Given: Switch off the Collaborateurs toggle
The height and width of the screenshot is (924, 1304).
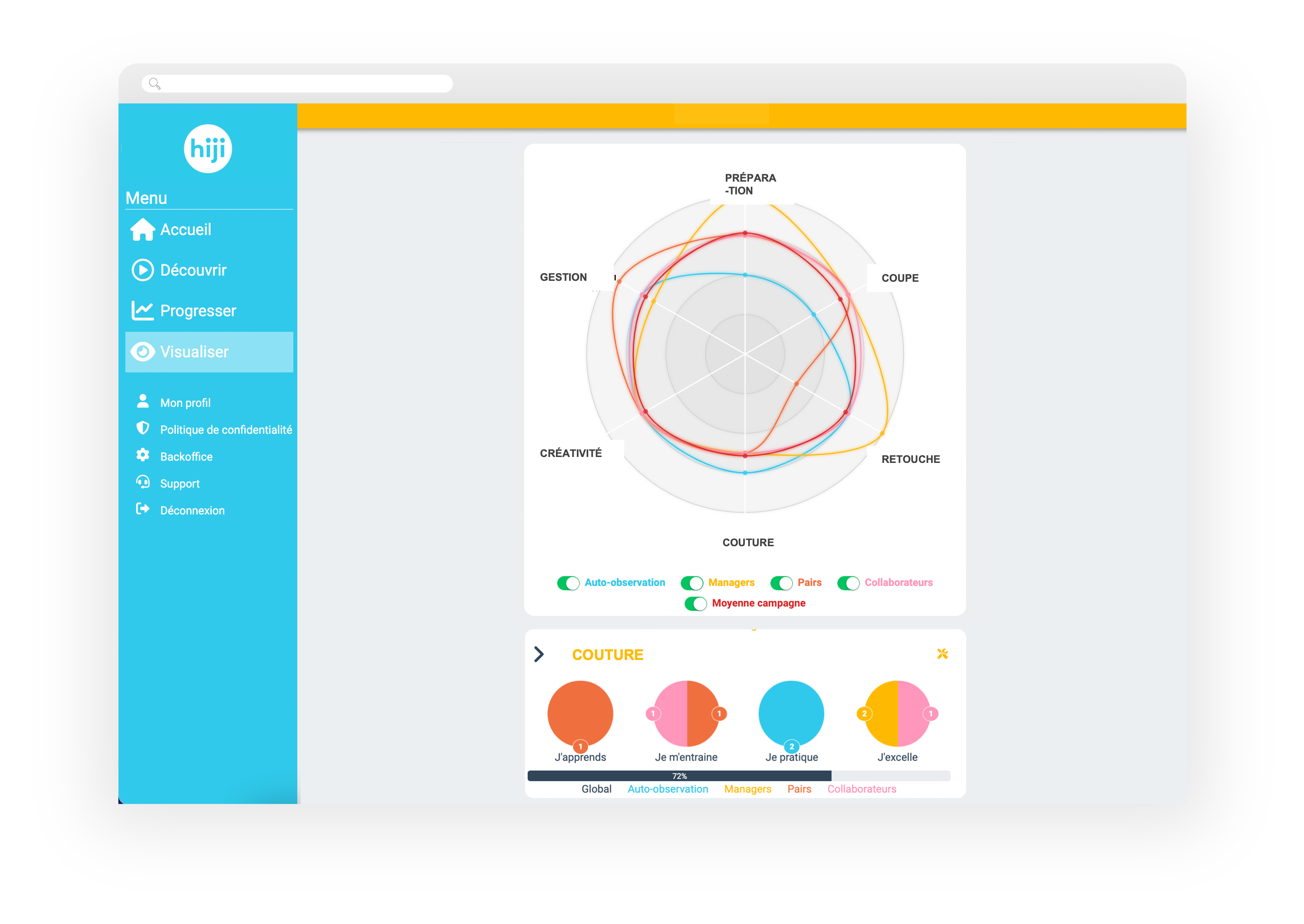Looking at the screenshot, I should [x=848, y=583].
